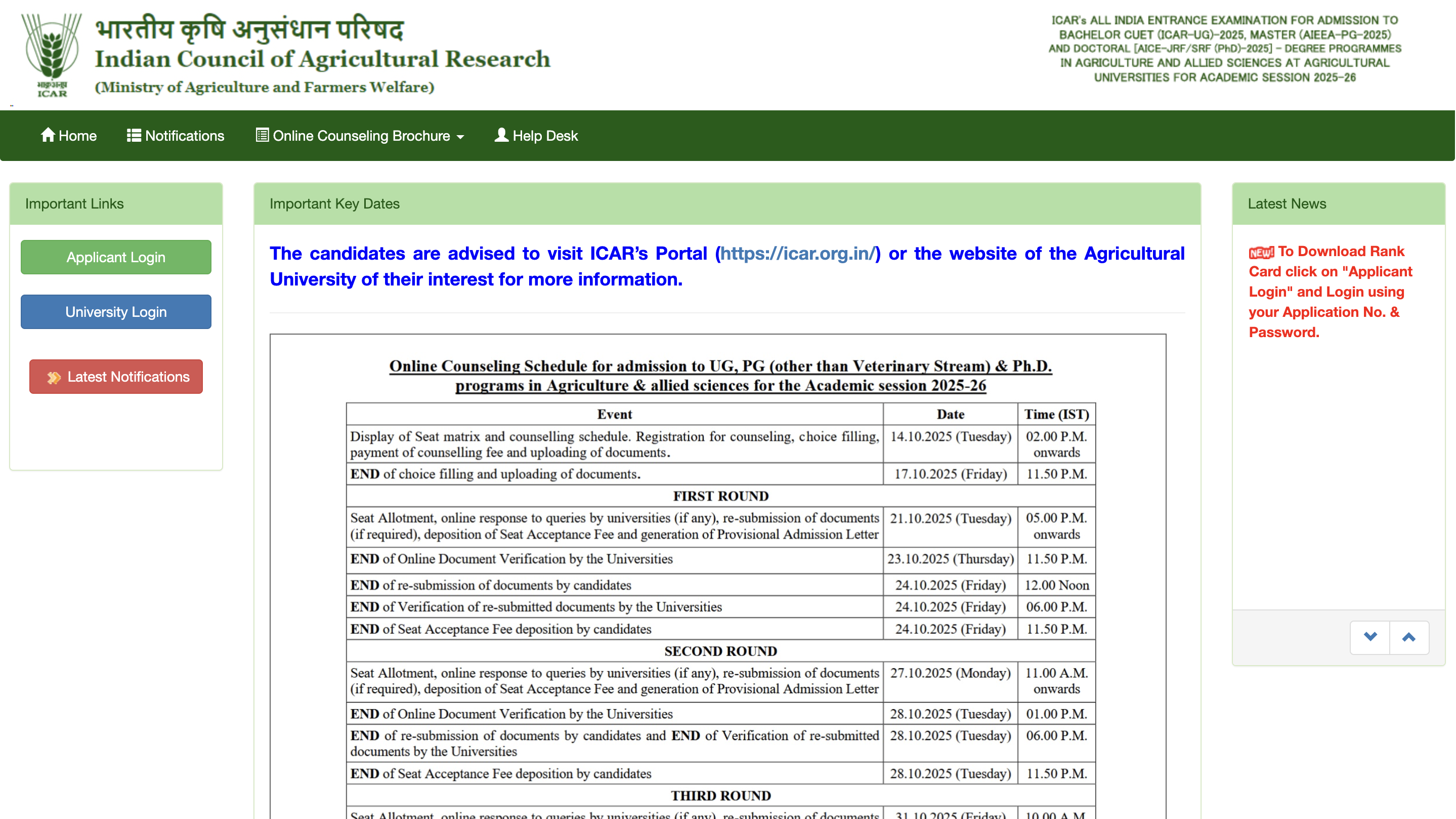This screenshot has width=1456, height=819.
Task: Click the Help Desk person icon
Action: [x=501, y=135]
